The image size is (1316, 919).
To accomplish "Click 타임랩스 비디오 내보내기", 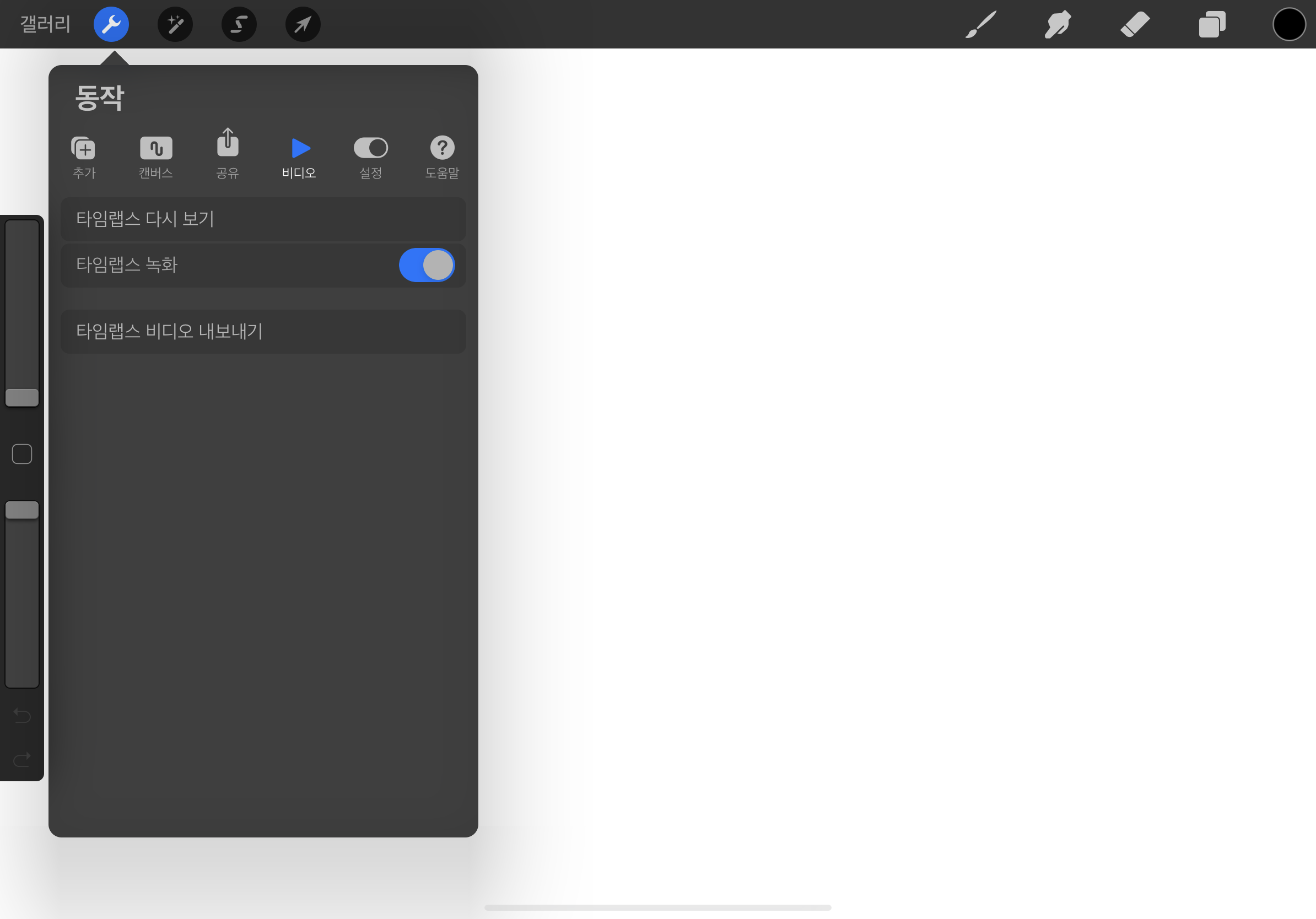I will (x=263, y=331).
